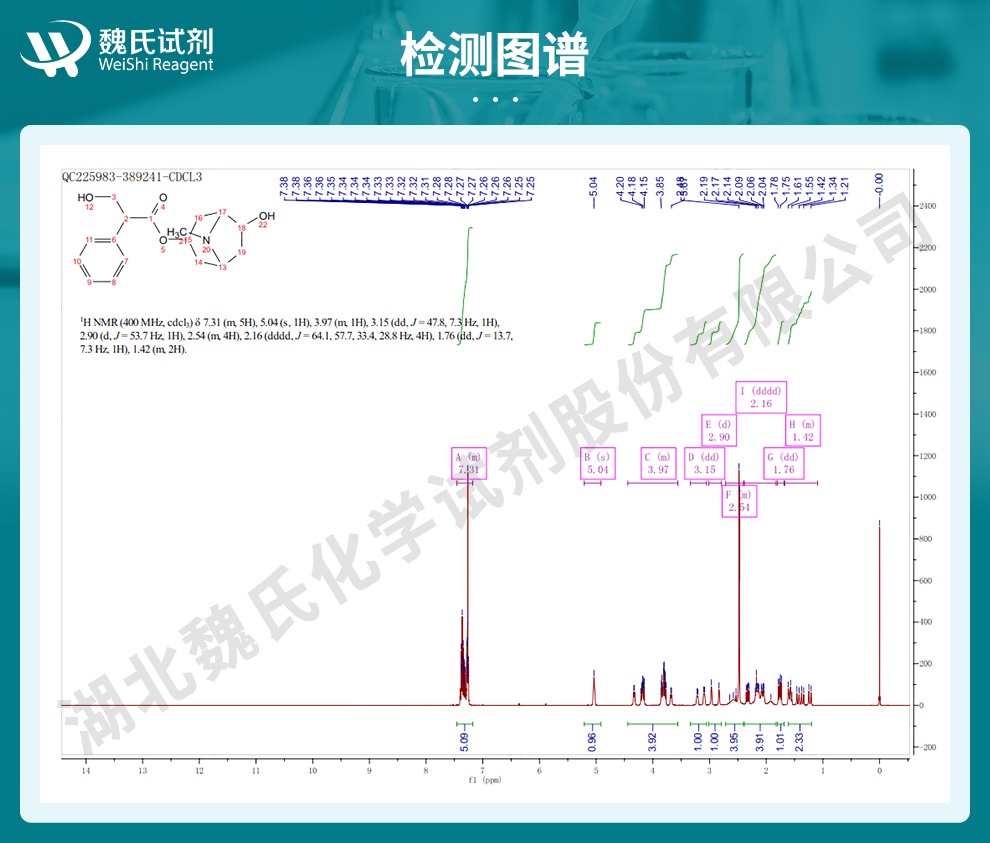Image resolution: width=990 pixels, height=843 pixels.
Task: Click the 检测图谱 page heading
Action: [x=494, y=54]
